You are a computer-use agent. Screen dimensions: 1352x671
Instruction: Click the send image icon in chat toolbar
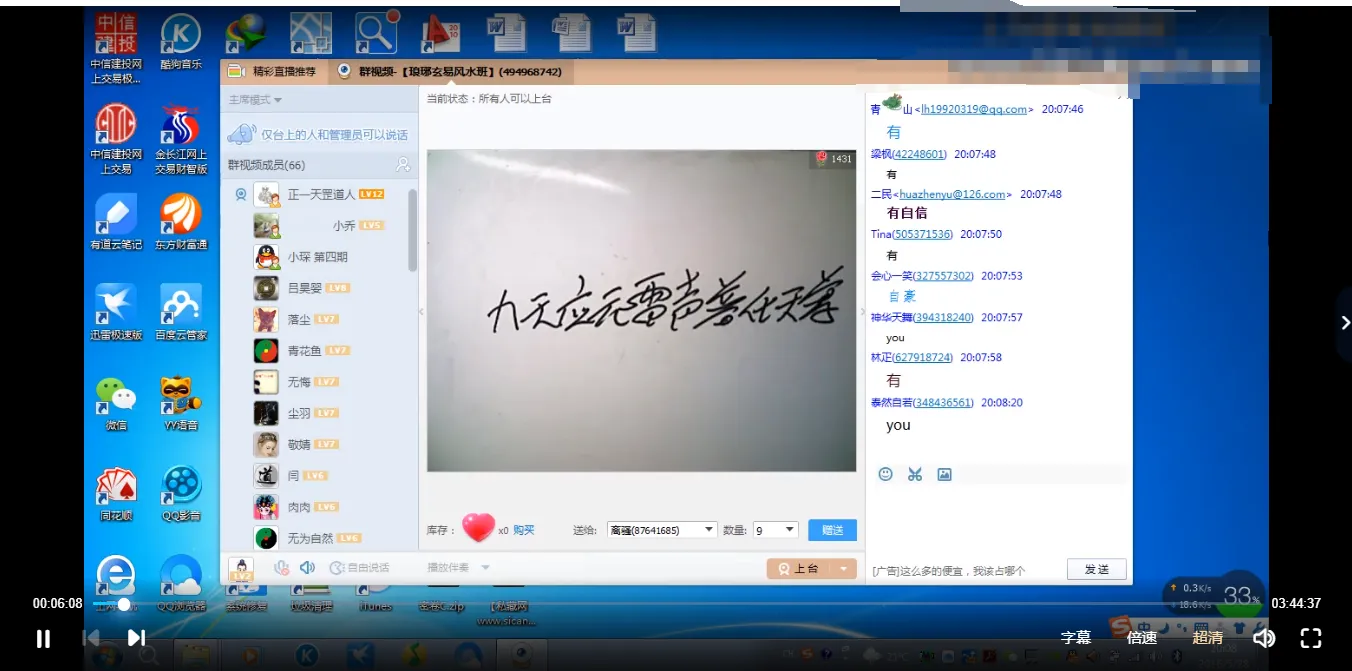coord(944,474)
